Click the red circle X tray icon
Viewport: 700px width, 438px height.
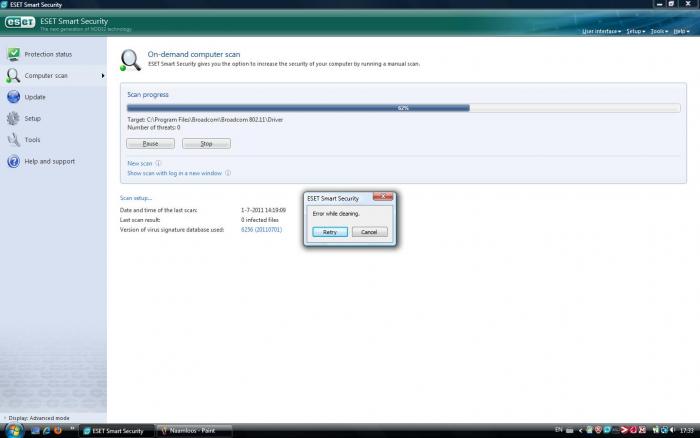pos(598,430)
